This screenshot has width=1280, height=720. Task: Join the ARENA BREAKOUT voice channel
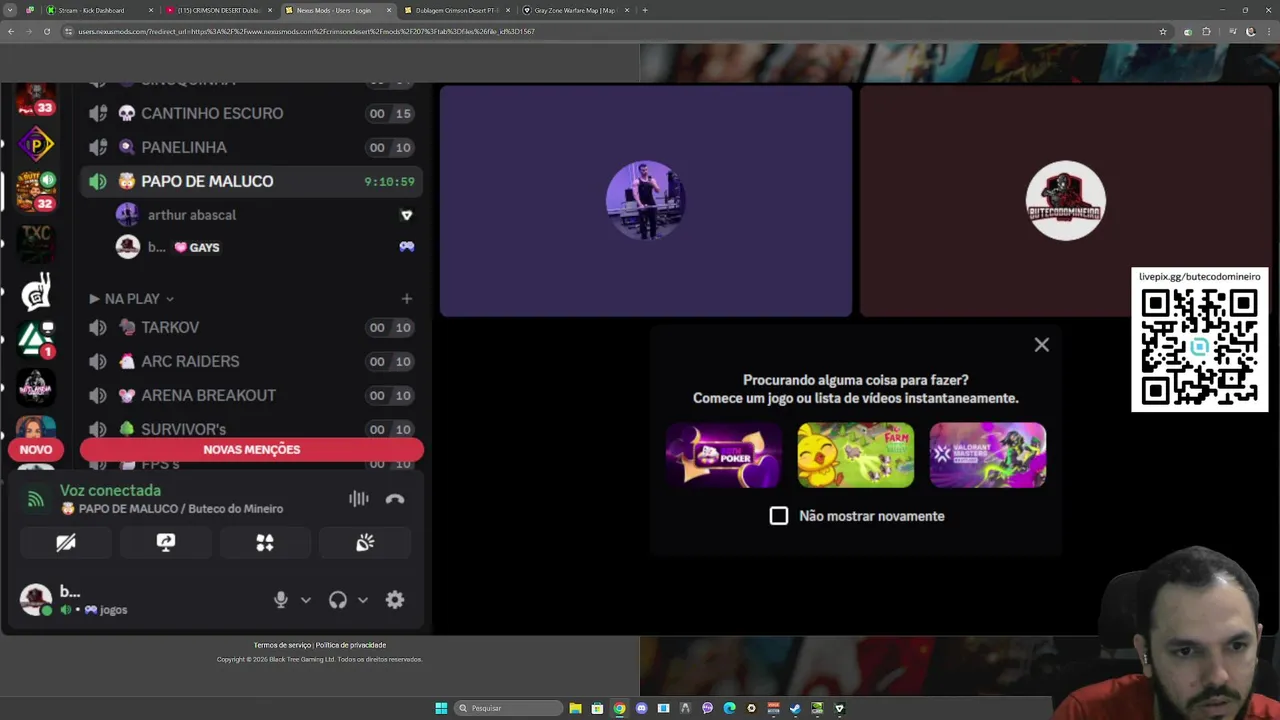250,395
